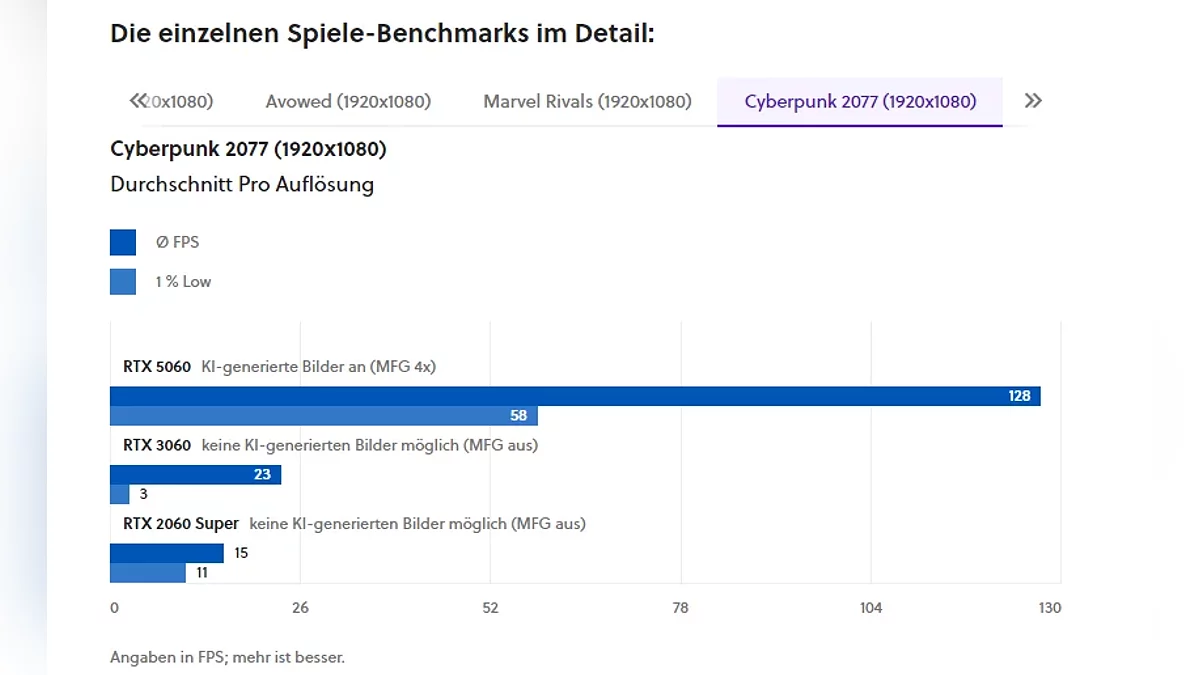
Task: Click the Cyberpunk 2077 (1920x1080) chart heading
Action: click(248, 149)
